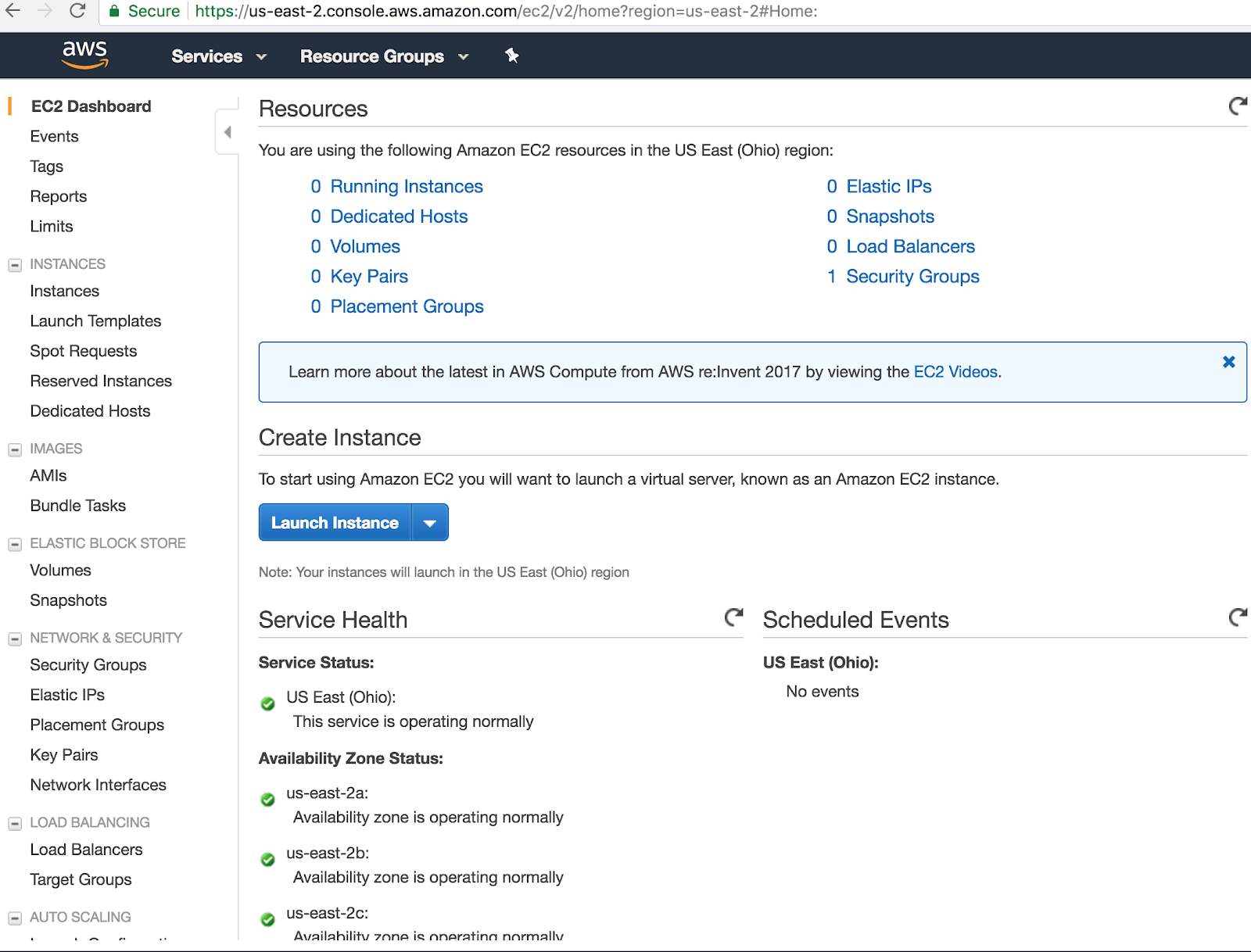Open Limits in sidebar
Image resolution: width=1251 pixels, height=952 pixels.
click(52, 226)
